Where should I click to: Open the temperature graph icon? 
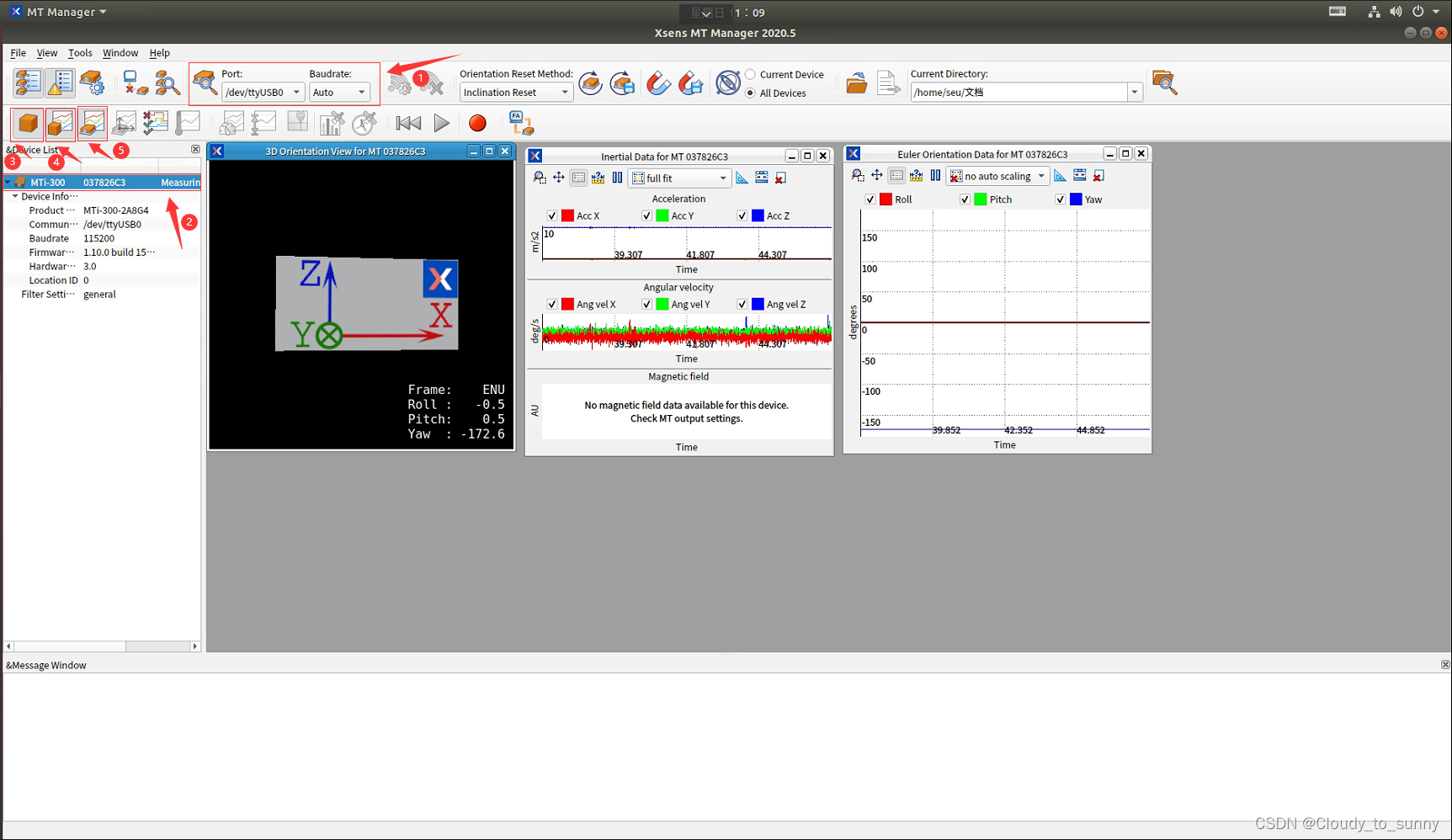(x=188, y=124)
